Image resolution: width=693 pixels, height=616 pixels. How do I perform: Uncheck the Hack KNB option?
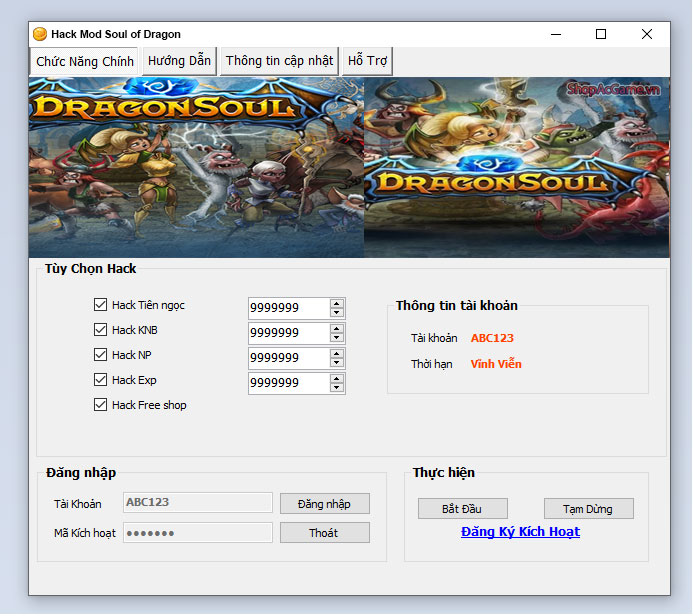100,330
